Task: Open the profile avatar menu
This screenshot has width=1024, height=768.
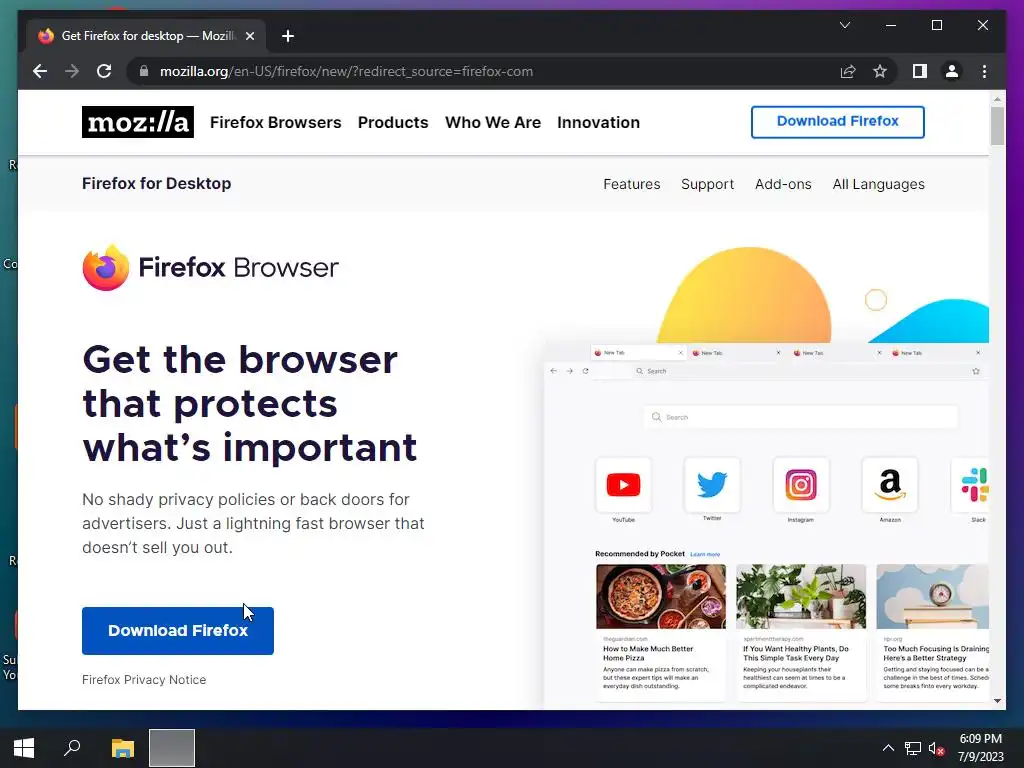Action: pos(952,71)
